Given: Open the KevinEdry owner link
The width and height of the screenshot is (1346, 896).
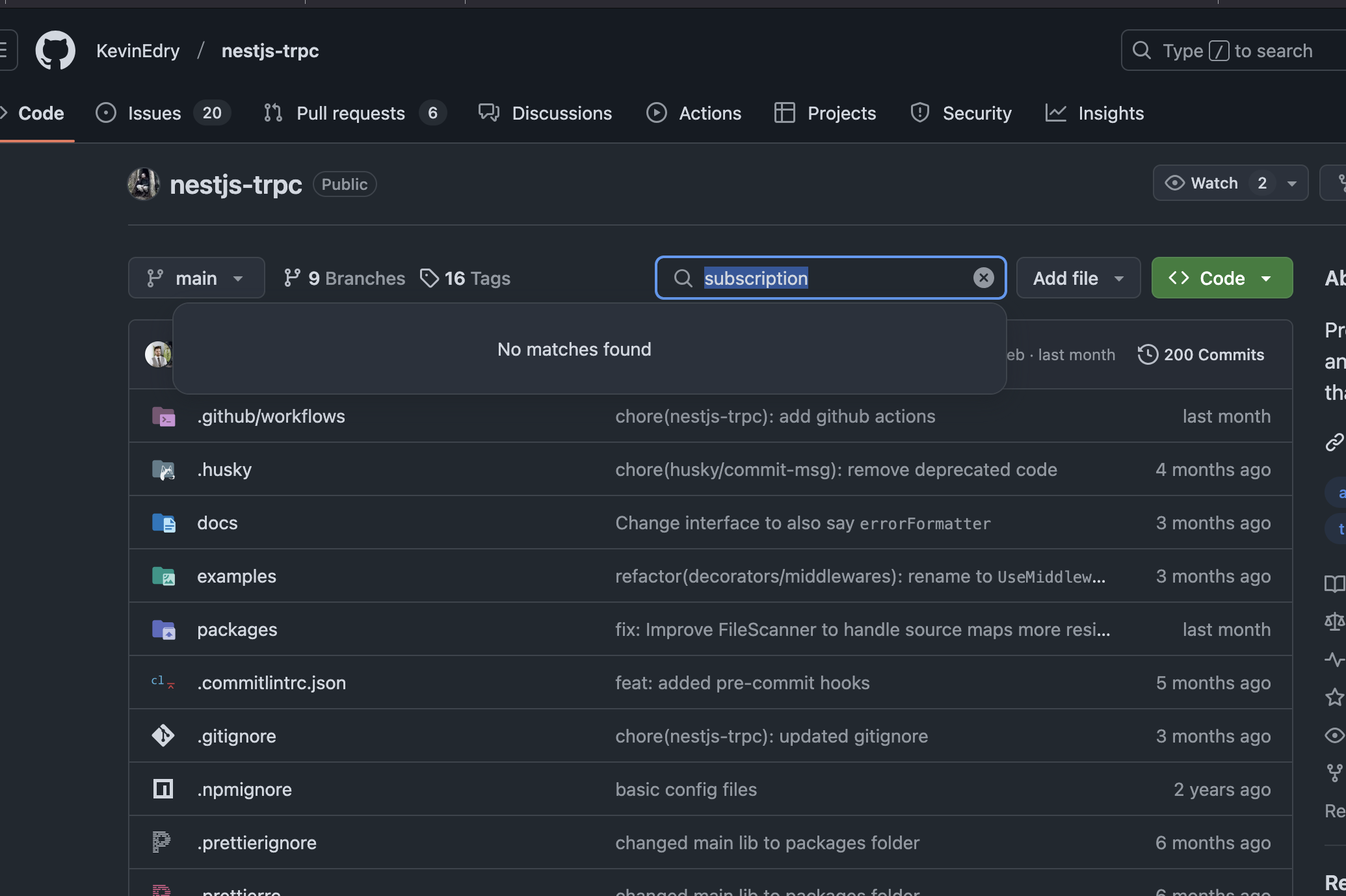Looking at the screenshot, I should 138,51.
